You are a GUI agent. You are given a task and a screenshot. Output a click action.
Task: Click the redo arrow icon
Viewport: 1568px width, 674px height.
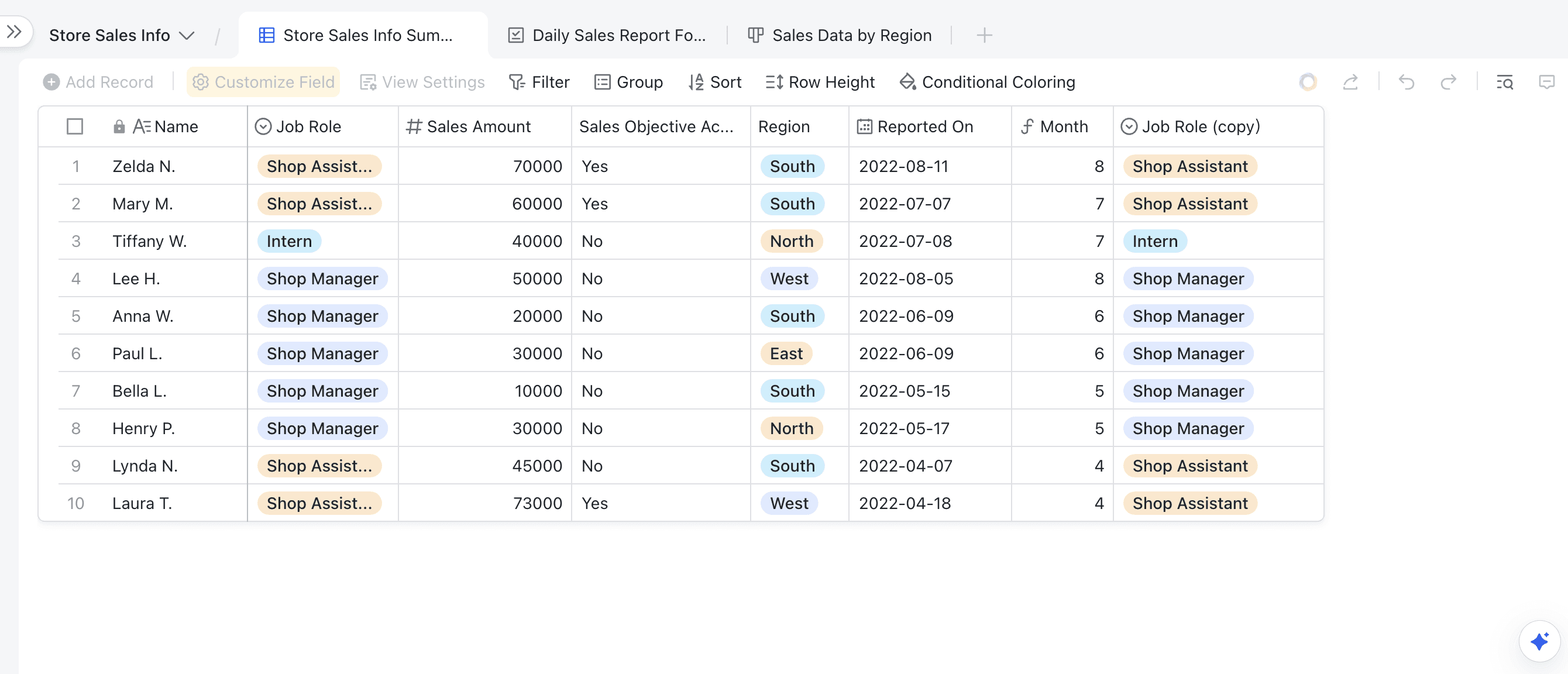coord(1448,81)
